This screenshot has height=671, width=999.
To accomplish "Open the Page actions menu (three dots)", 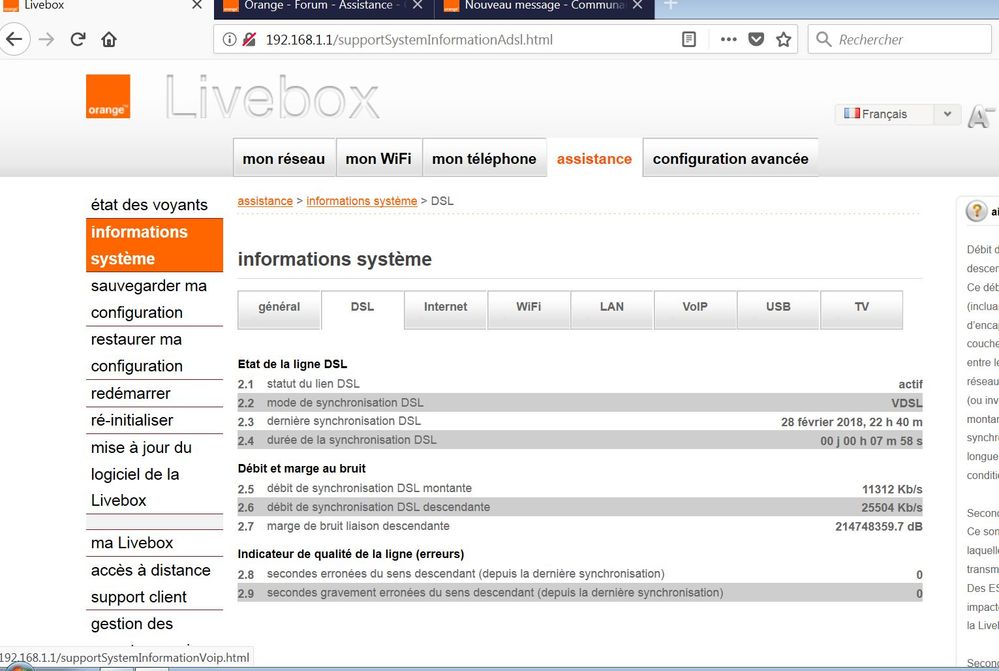I will pos(727,39).
